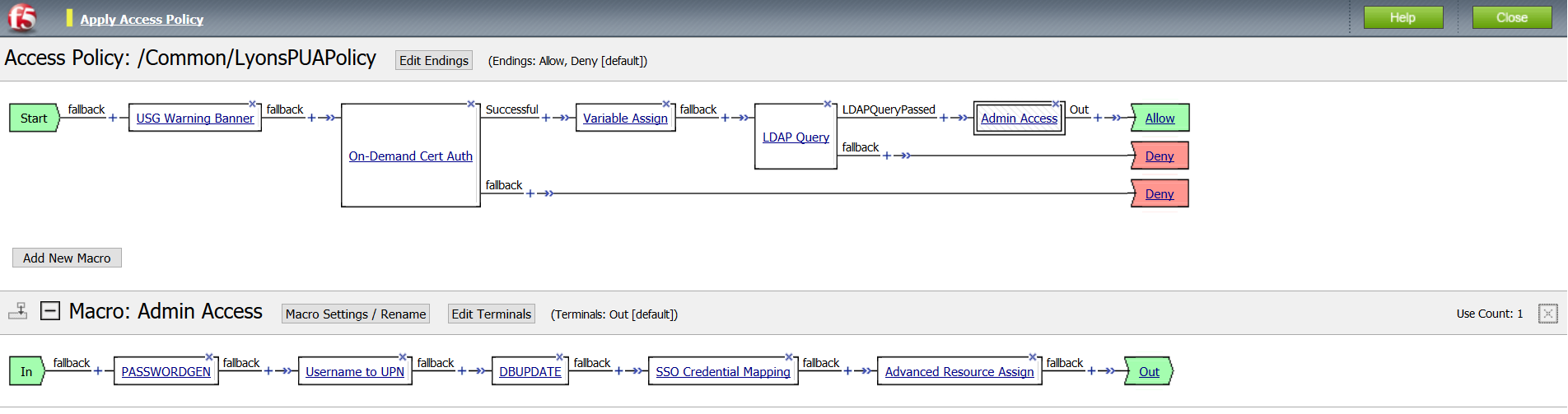Delete the On-Demand Cert Auth item
The width and height of the screenshot is (1568, 414).
coord(472,104)
